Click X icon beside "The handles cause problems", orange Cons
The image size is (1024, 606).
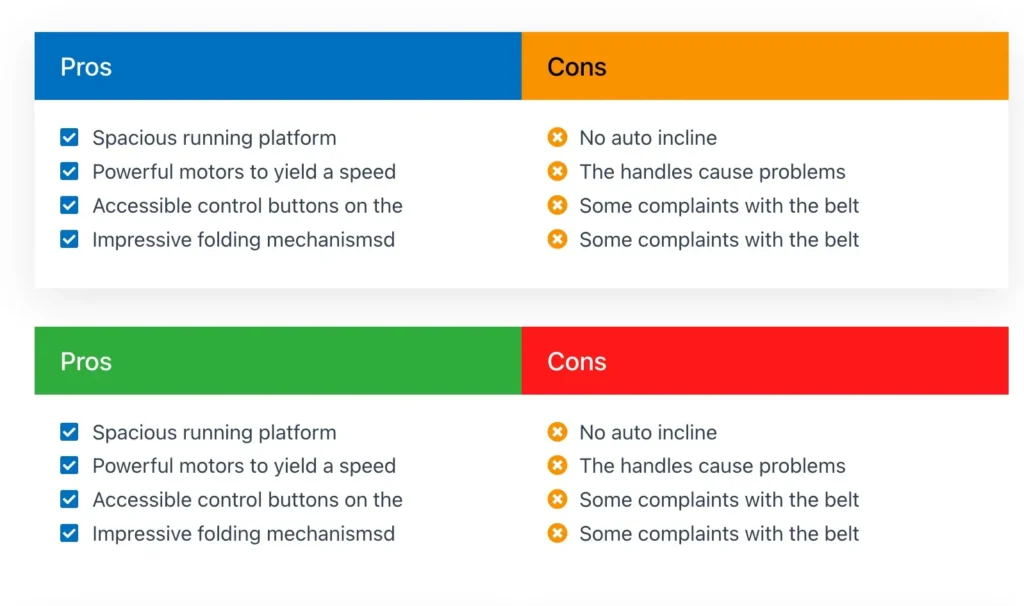557,172
